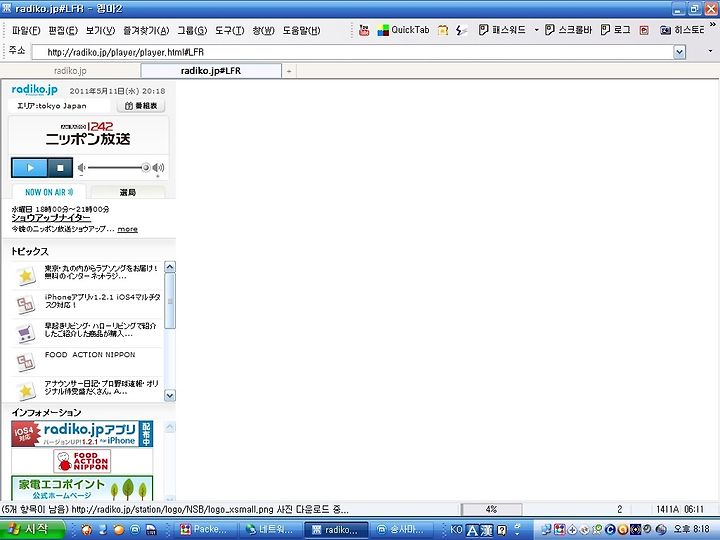
Task: Open the 早起きリビング shopping topic
Action: (x=100, y=329)
